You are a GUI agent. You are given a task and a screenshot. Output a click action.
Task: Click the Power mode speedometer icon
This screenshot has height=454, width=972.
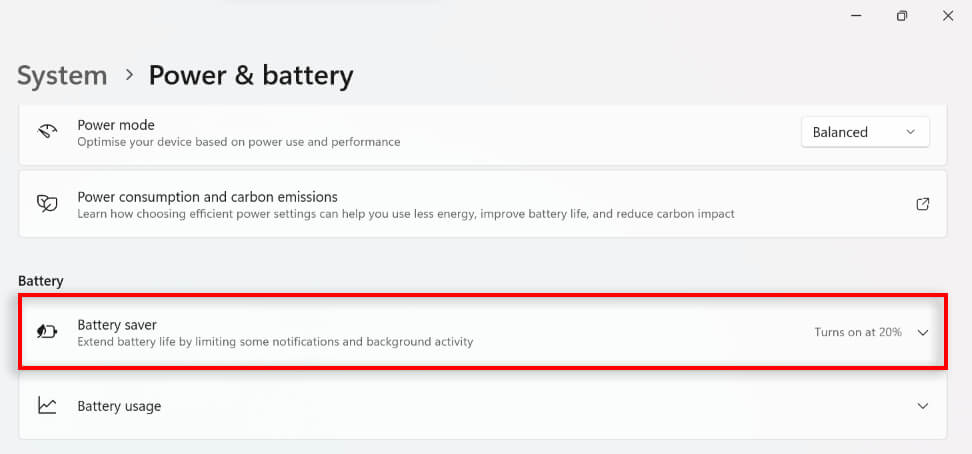pyautogui.click(x=47, y=132)
